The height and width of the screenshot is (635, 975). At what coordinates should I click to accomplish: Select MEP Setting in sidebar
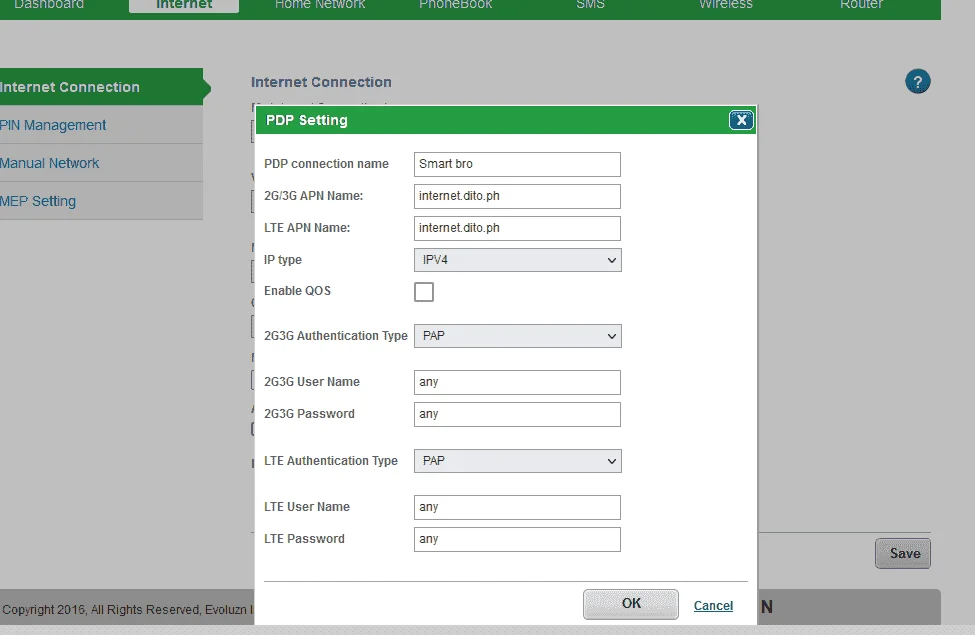coord(101,201)
